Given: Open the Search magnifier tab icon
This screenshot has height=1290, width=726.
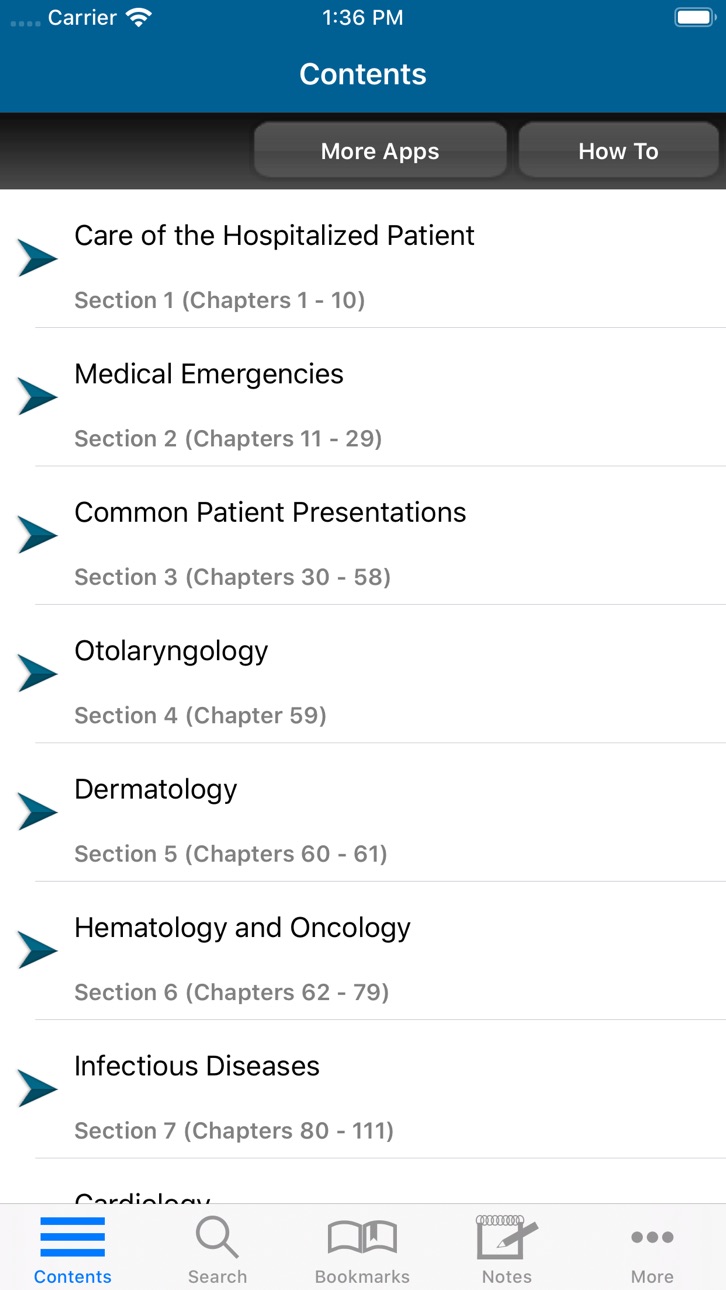Looking at the screenshot, I should 217,1237.
